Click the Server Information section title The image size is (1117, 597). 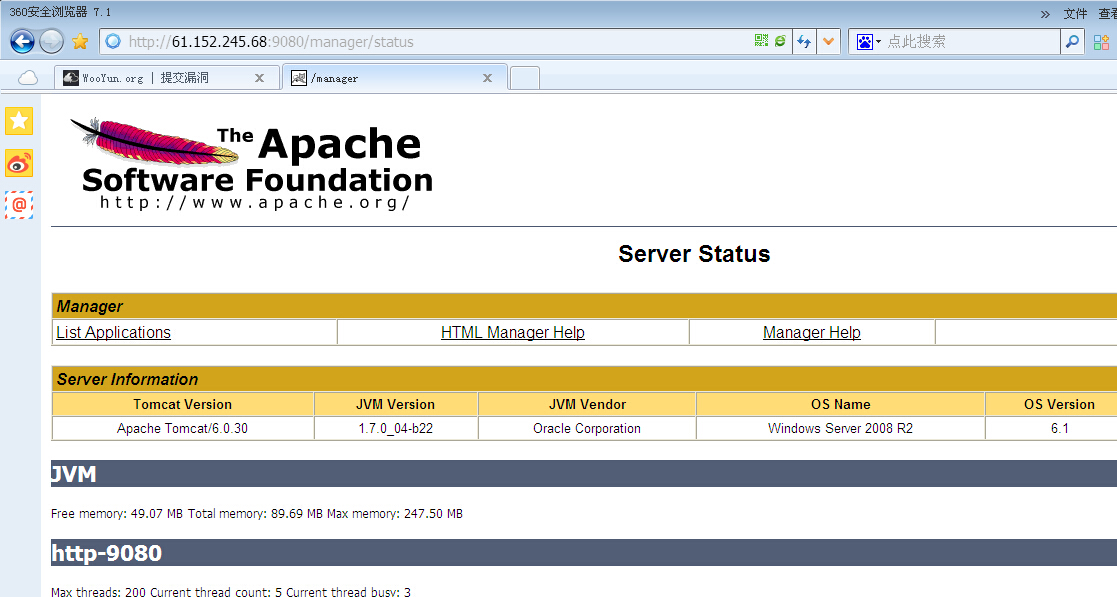pyautogui.click(x=583, y=380)
